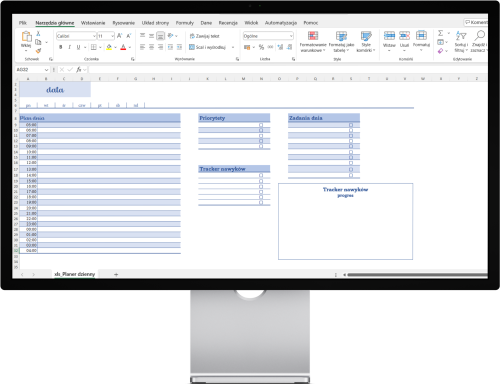Click the horizontal scrollbar at bottom

(x=417, y=275)
